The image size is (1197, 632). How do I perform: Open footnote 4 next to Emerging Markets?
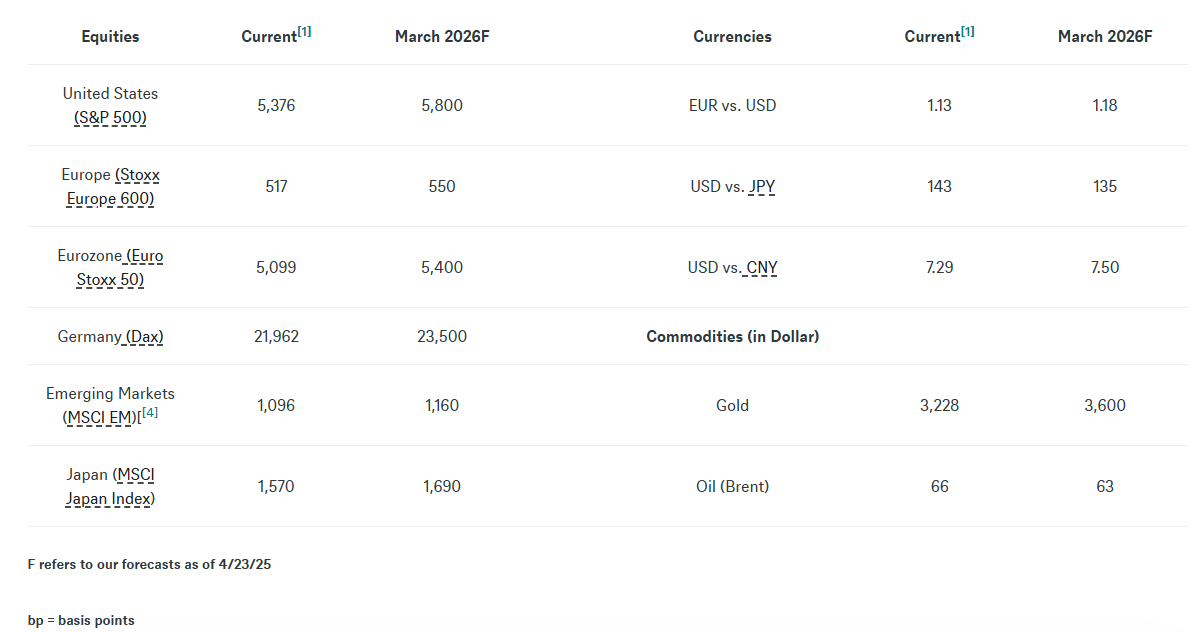[x=150, y=413]
